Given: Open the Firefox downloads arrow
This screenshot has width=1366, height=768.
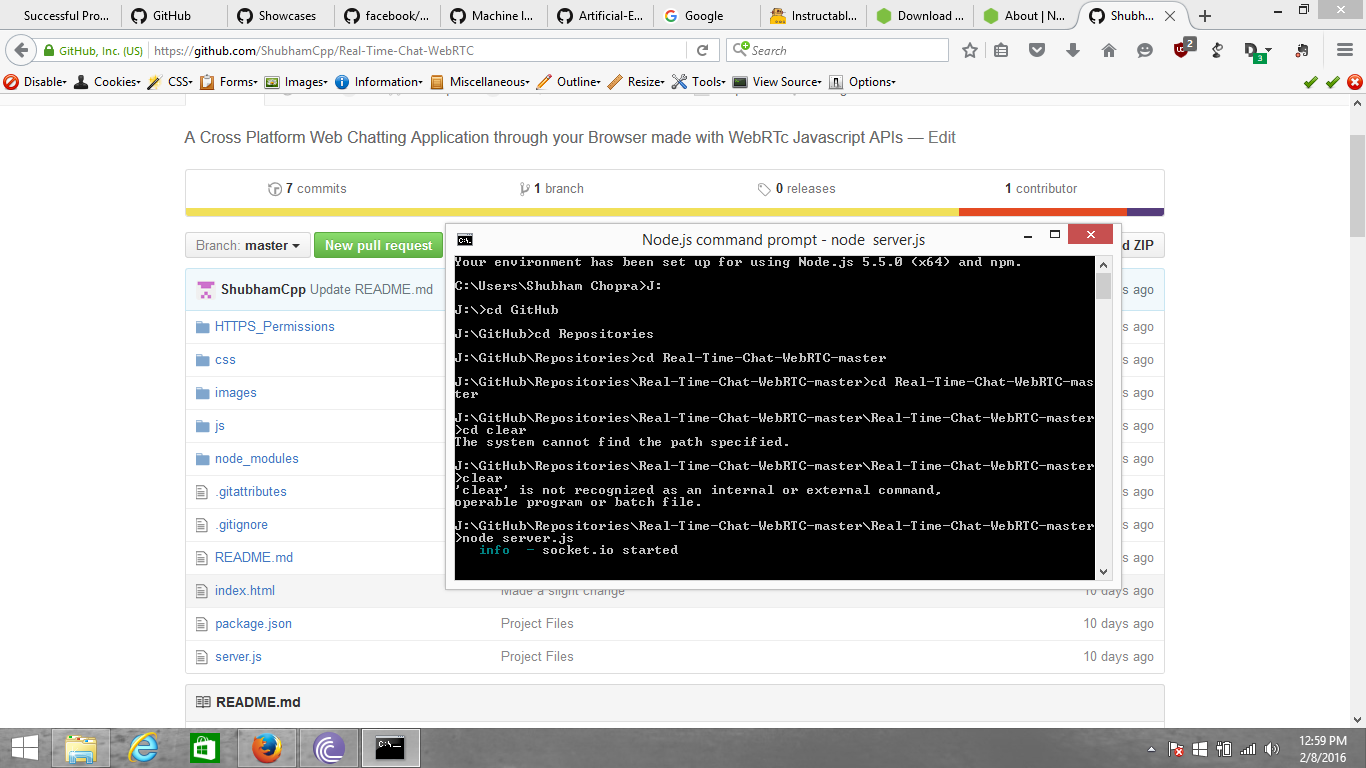Looking at the screenshot, I should point(1073,50).
